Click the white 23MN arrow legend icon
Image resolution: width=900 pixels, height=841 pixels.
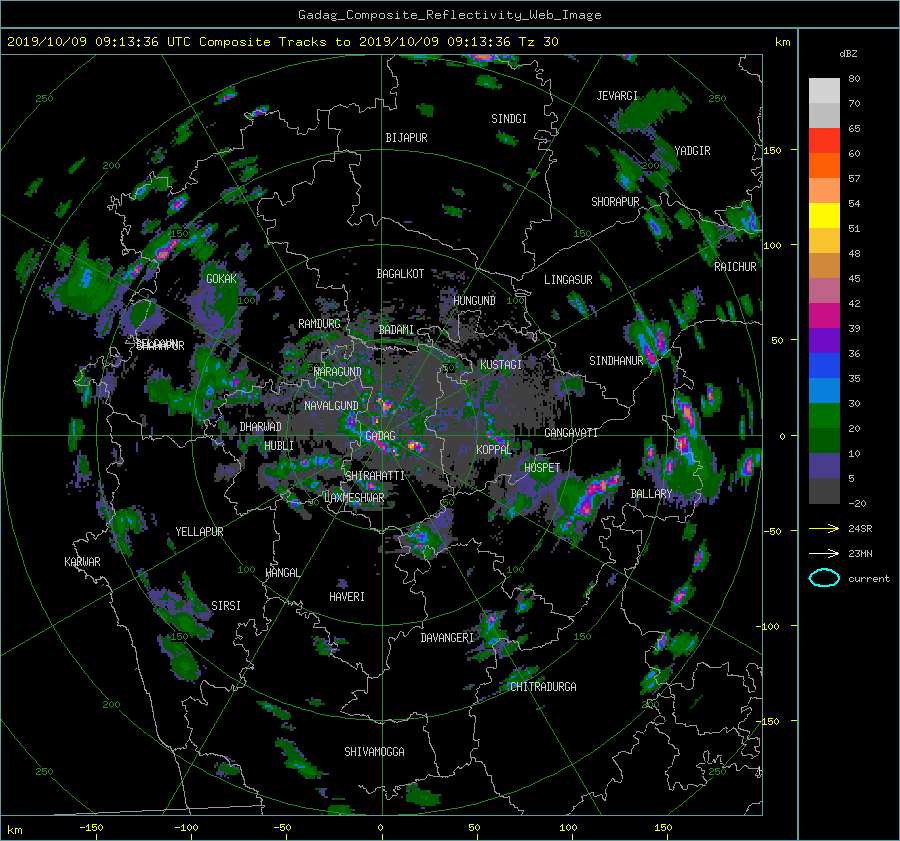pos(824,553)
